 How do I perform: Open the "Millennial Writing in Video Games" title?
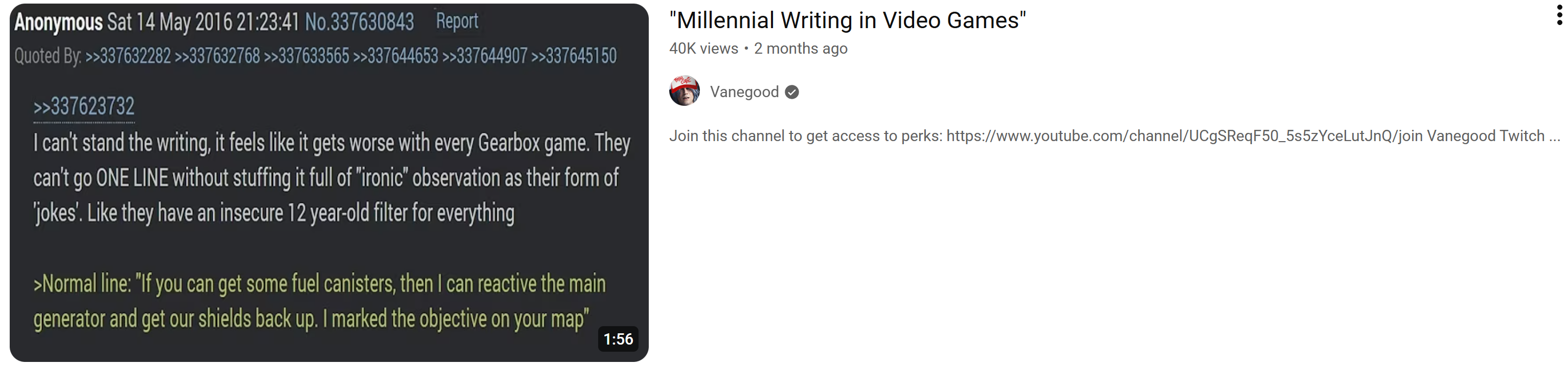[x=847, y=20]
